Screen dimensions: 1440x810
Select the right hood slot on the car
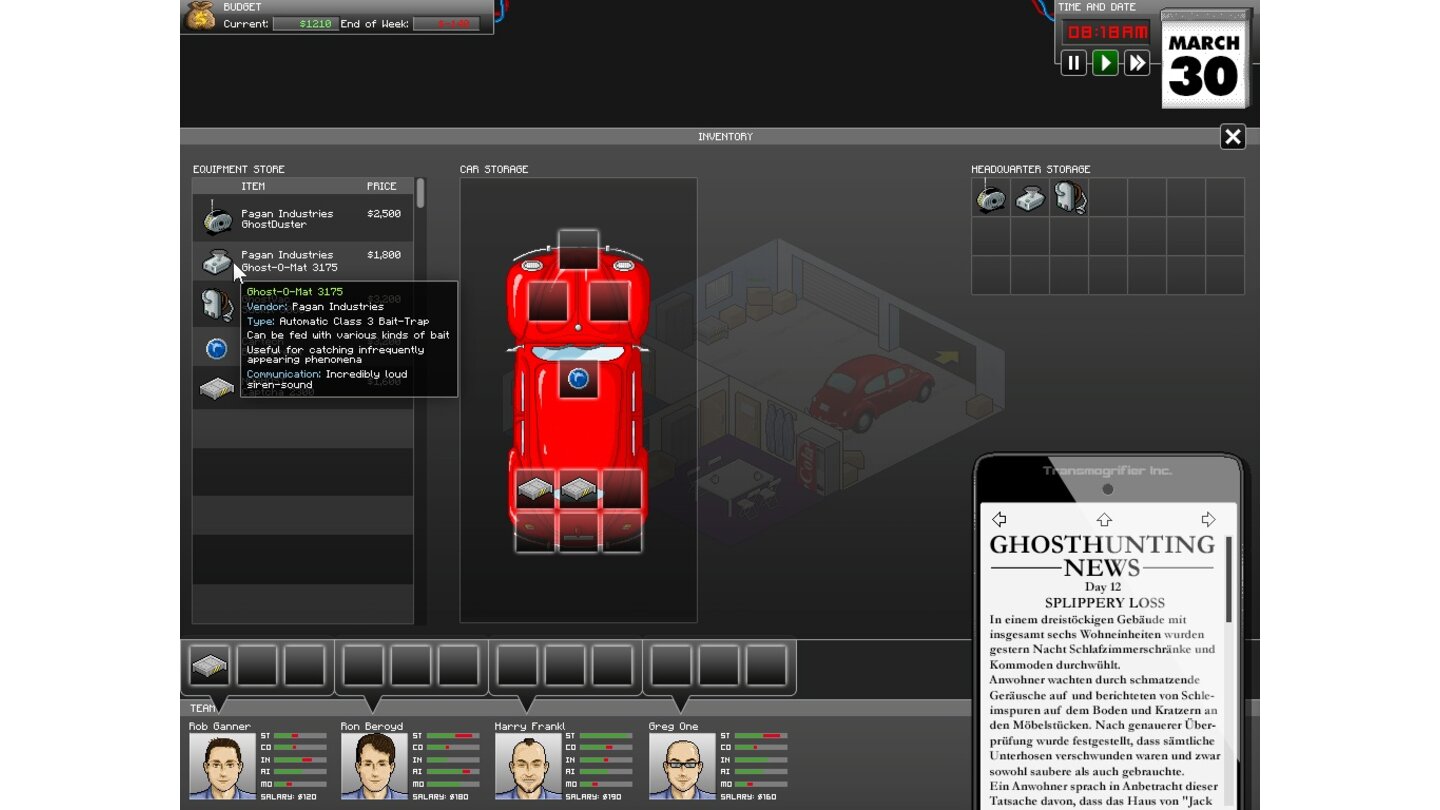[609, 301]
